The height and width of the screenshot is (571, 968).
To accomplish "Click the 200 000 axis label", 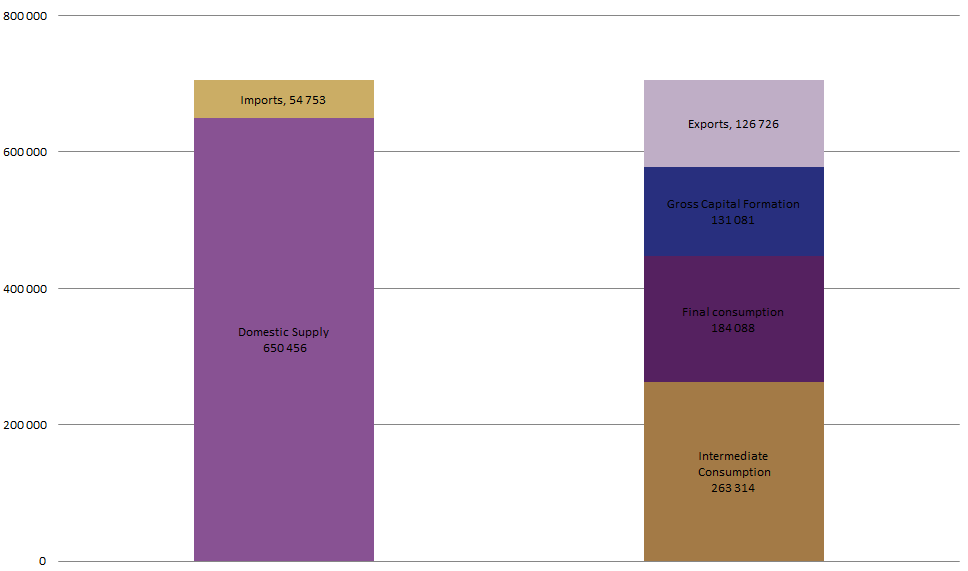I will [x=25, y=425].
